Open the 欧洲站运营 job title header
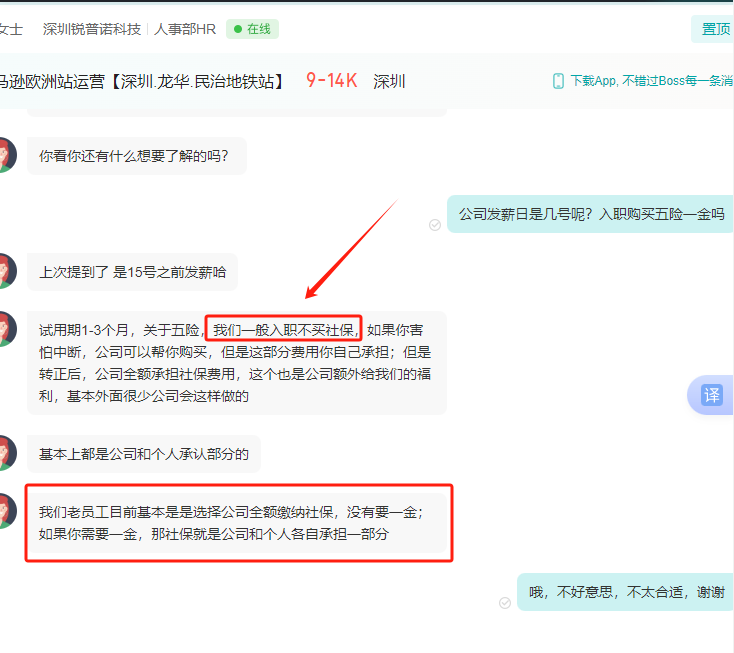734x653 pixels. coord(140,81)
